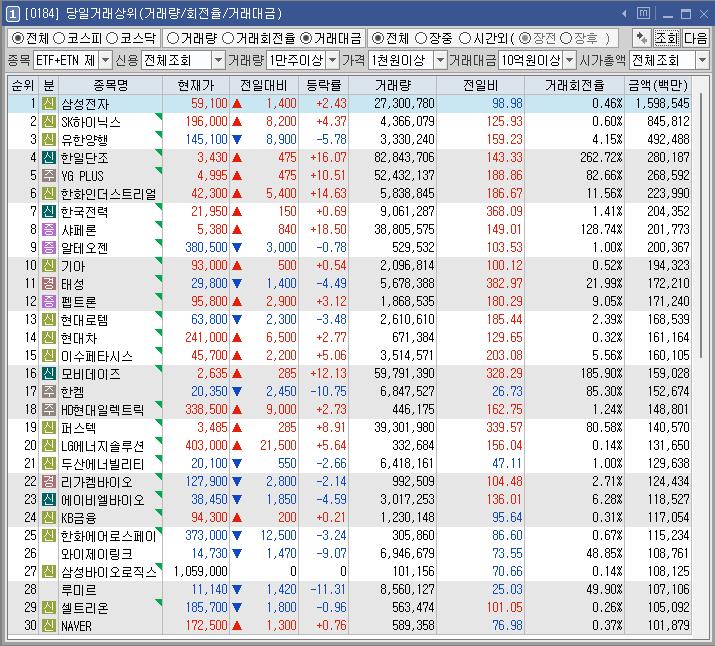Select the 삼성전자 stock row name
Screen dimensions: 715x646
[85, 104]
